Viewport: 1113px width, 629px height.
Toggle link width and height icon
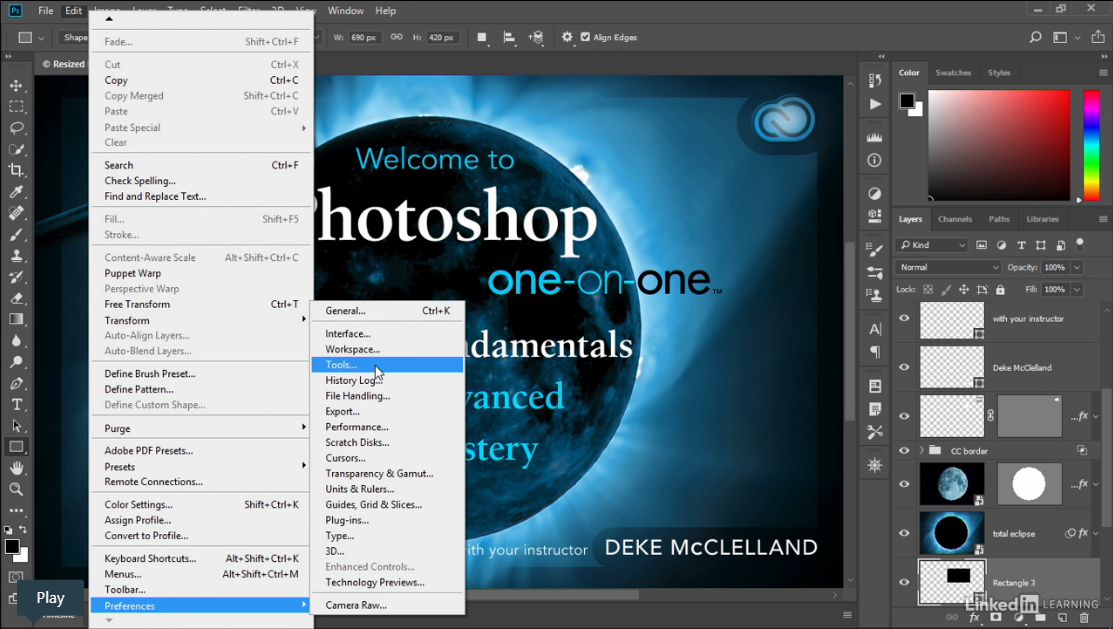tap(397, 38)
